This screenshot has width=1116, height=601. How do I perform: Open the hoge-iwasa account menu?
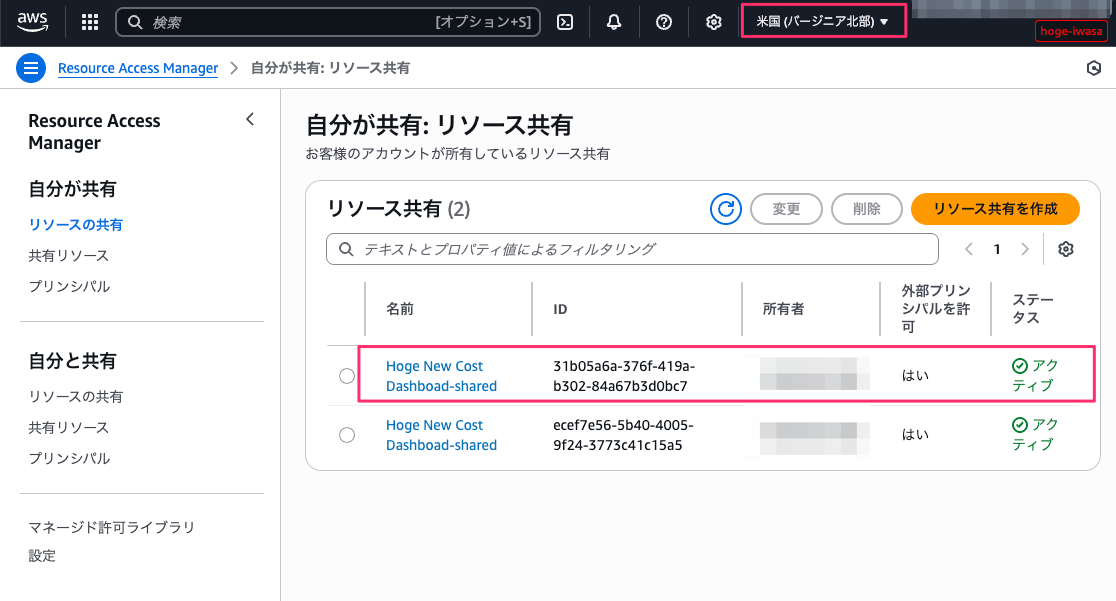pyautogui.click(x=1070, y=31)
